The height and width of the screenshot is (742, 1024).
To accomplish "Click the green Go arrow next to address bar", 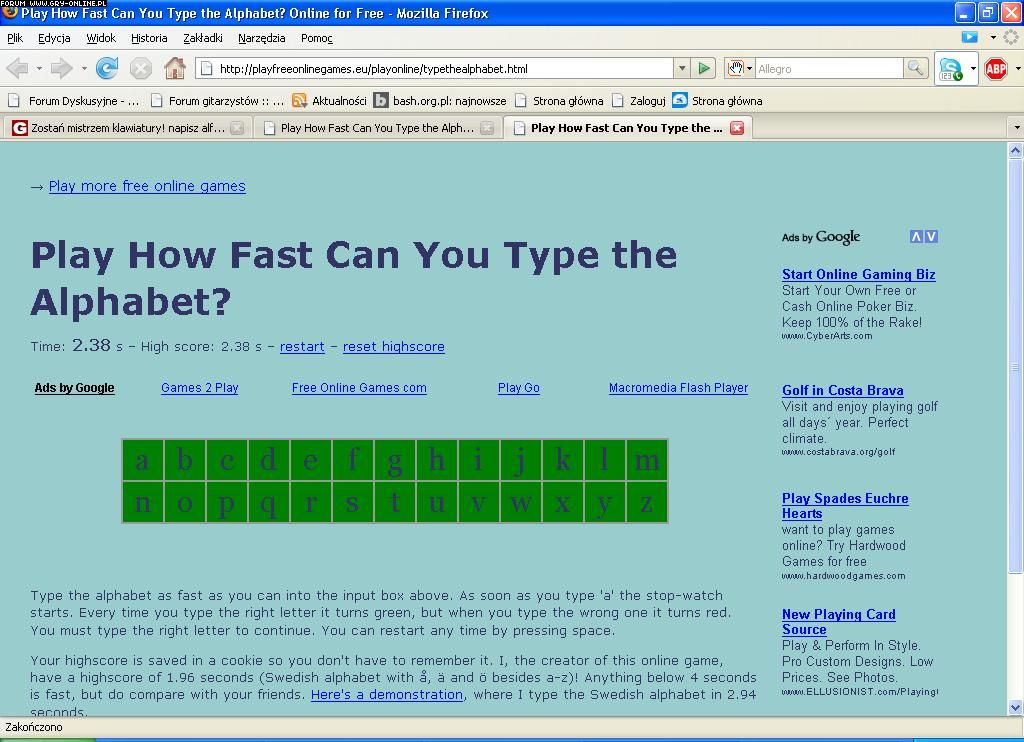I will pyautogui.click(x=704, y=68).
